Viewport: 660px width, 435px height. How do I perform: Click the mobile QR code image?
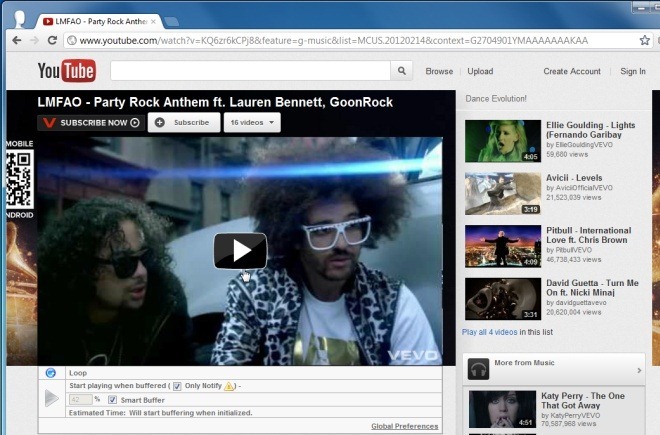point(19,179)
